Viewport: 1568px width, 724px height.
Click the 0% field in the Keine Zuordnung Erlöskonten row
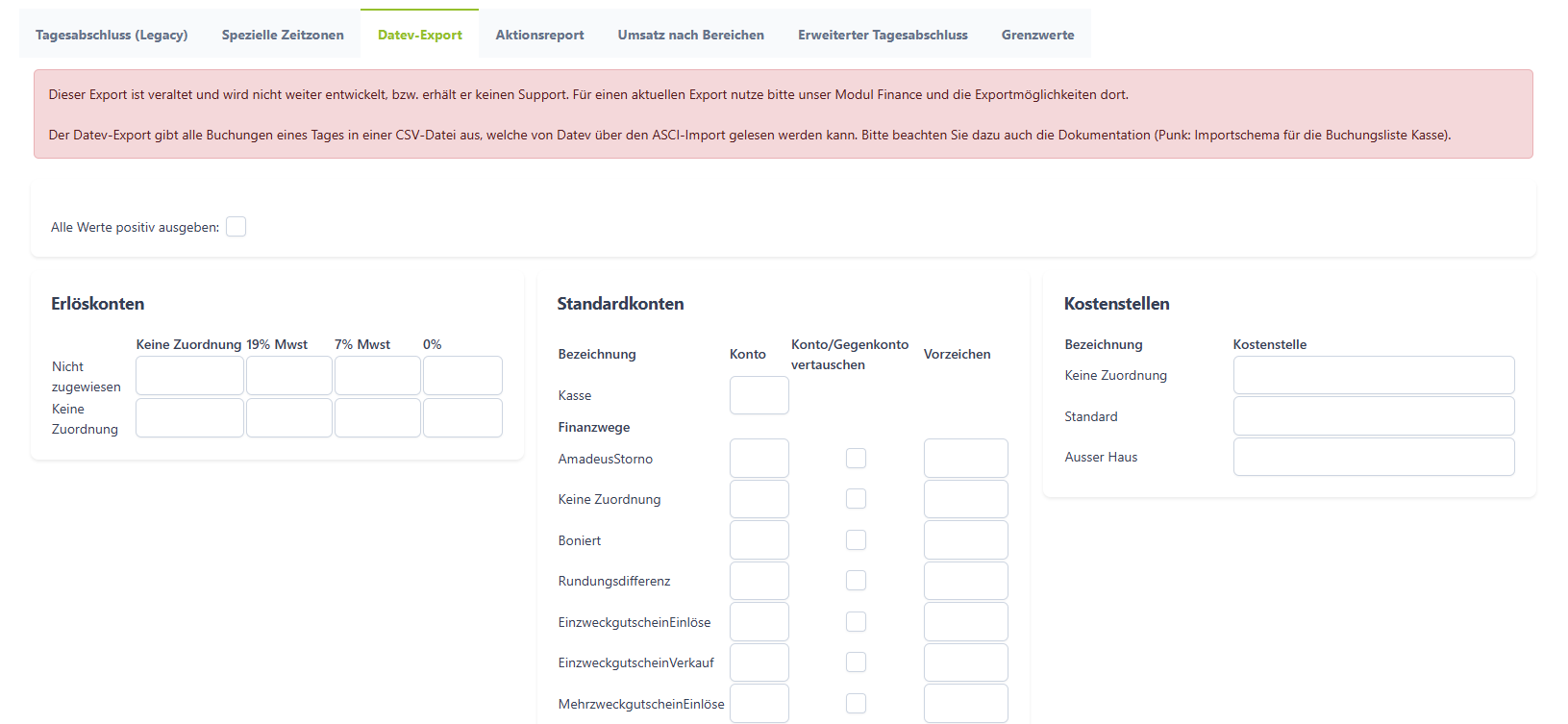click(462, 418)
